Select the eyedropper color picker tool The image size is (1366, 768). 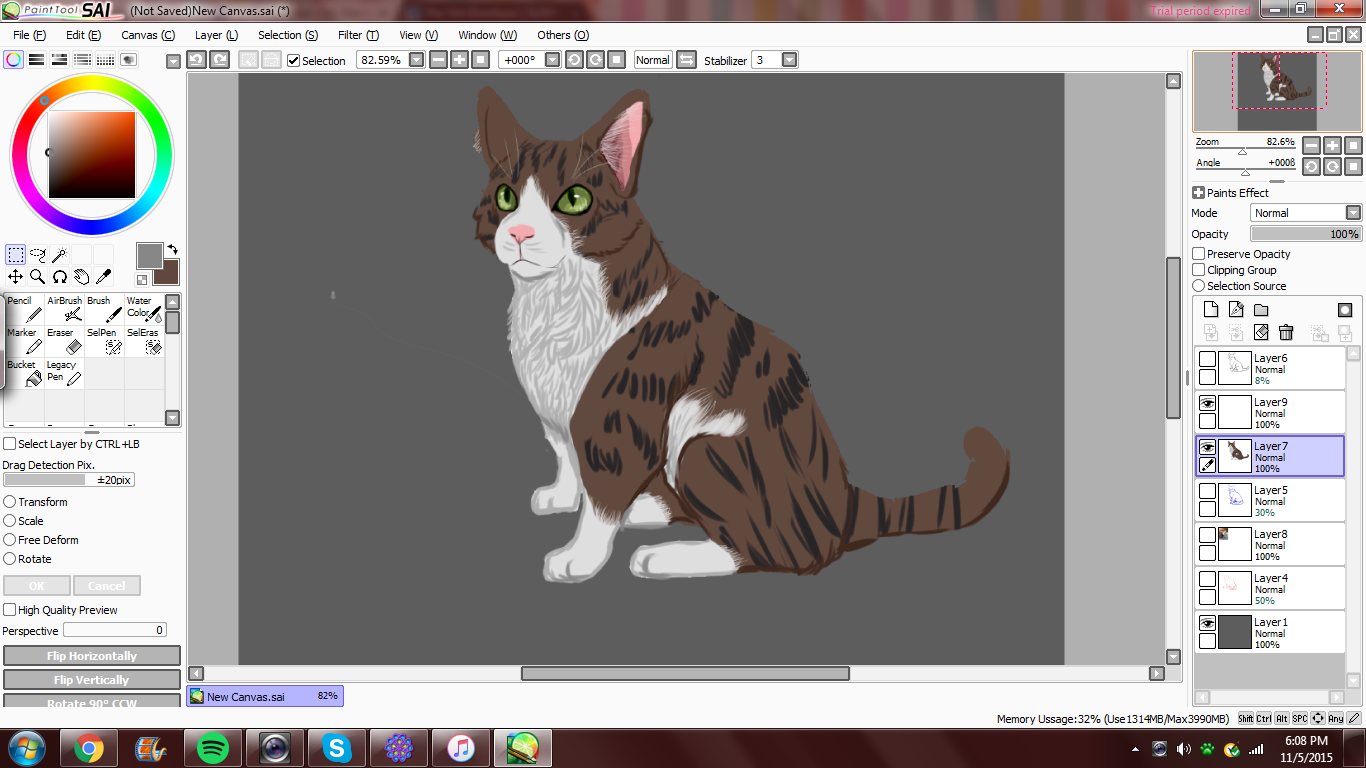pyautogui.click(x=103, y=277)
